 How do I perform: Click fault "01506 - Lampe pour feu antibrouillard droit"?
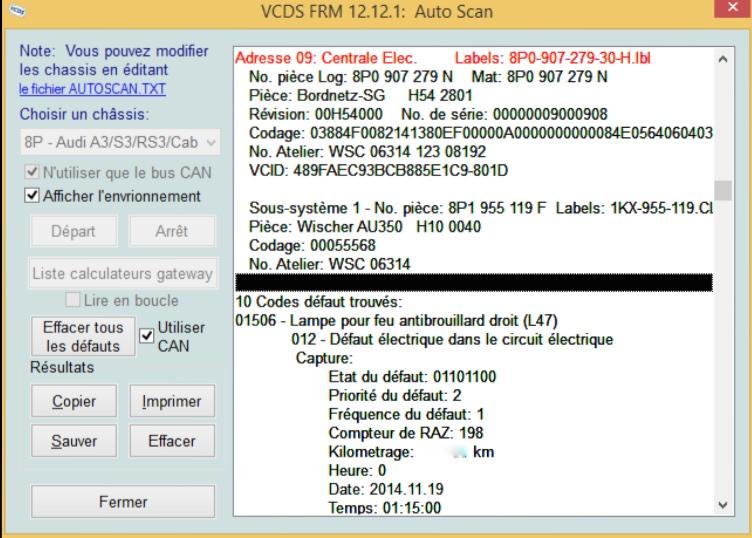coord(397,320)
